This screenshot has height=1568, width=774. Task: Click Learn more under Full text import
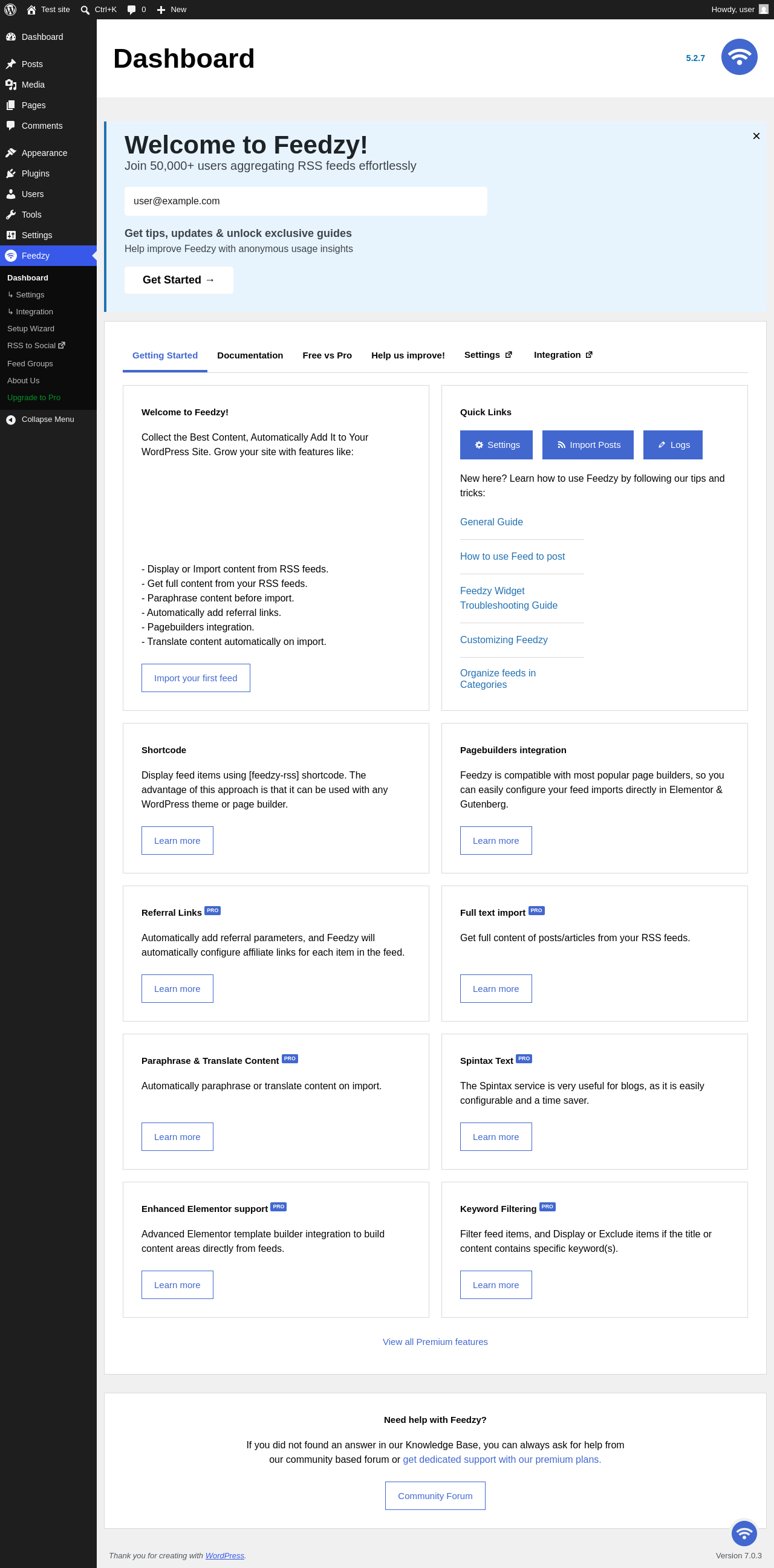496,988
